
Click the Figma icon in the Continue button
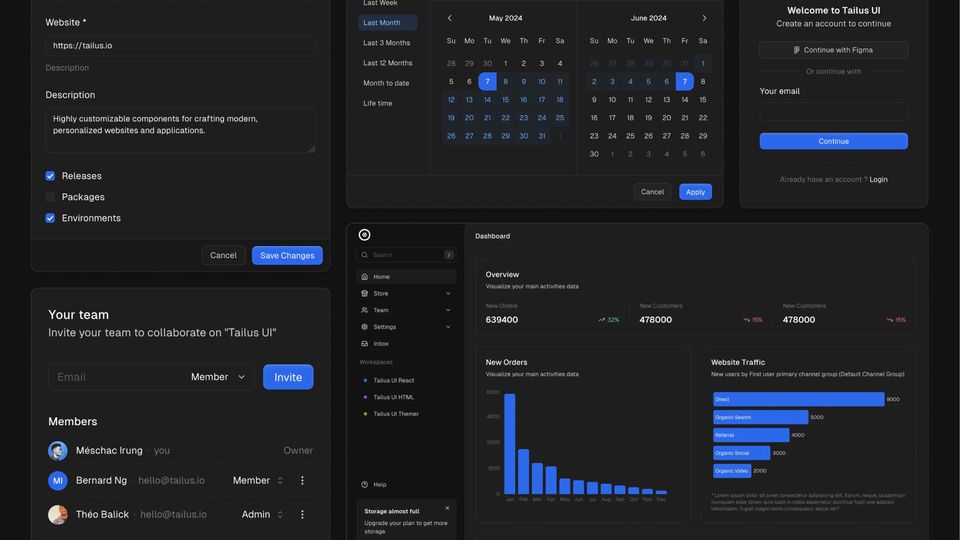[797, 50]
